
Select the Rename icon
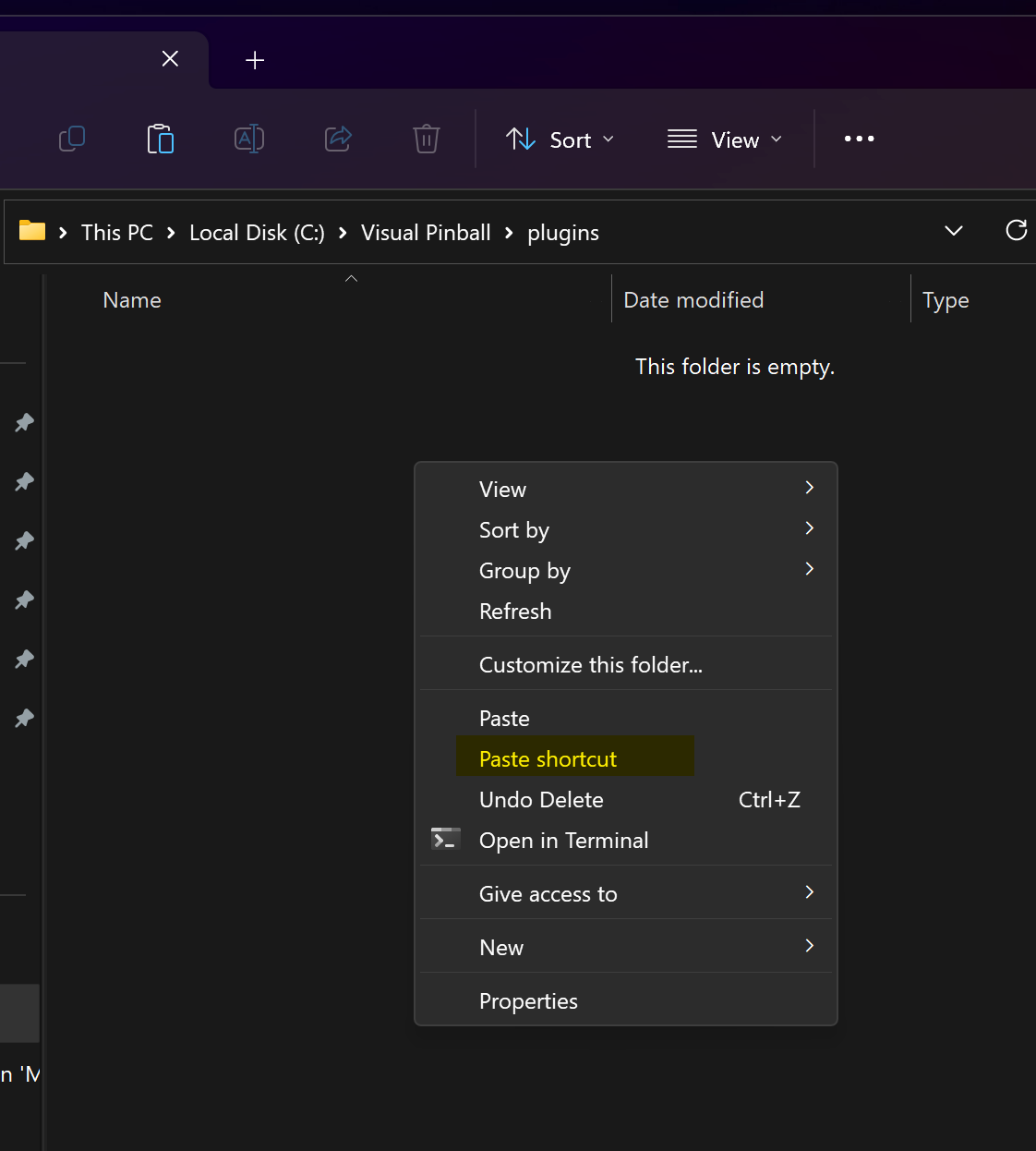(248, 139)
